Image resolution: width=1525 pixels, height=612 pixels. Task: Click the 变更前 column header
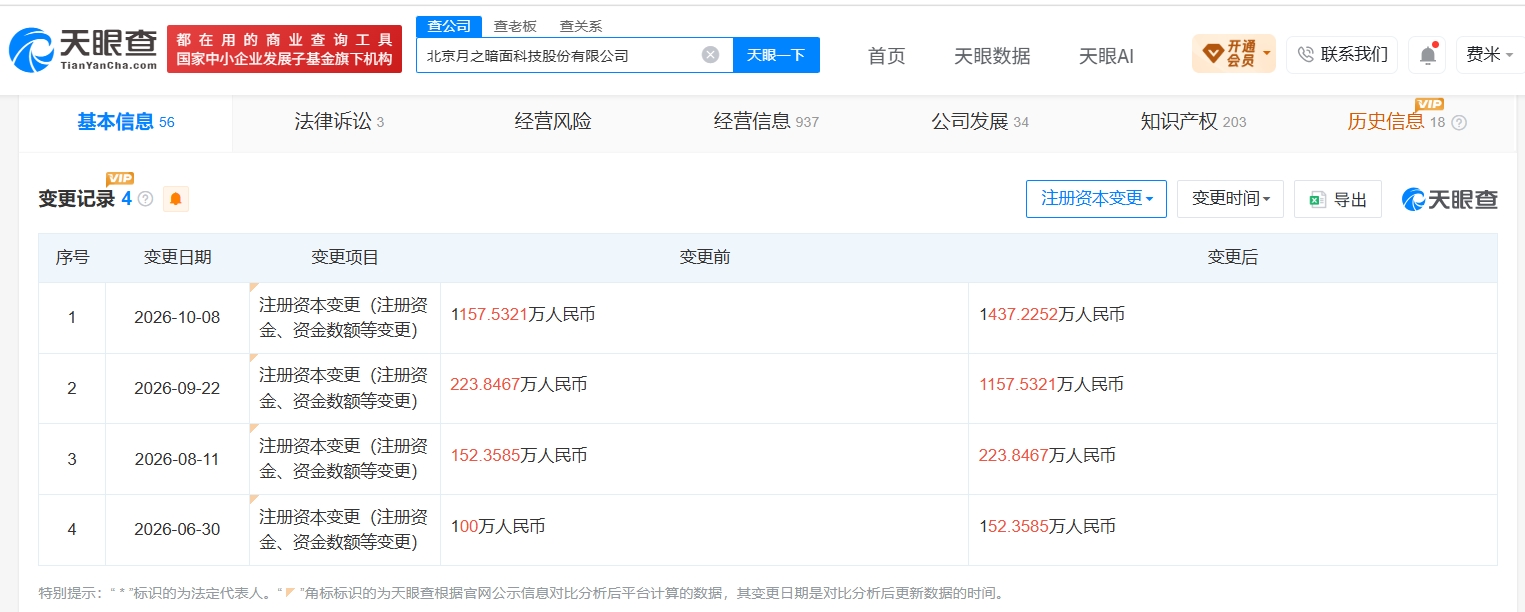(x=705, y=257)
